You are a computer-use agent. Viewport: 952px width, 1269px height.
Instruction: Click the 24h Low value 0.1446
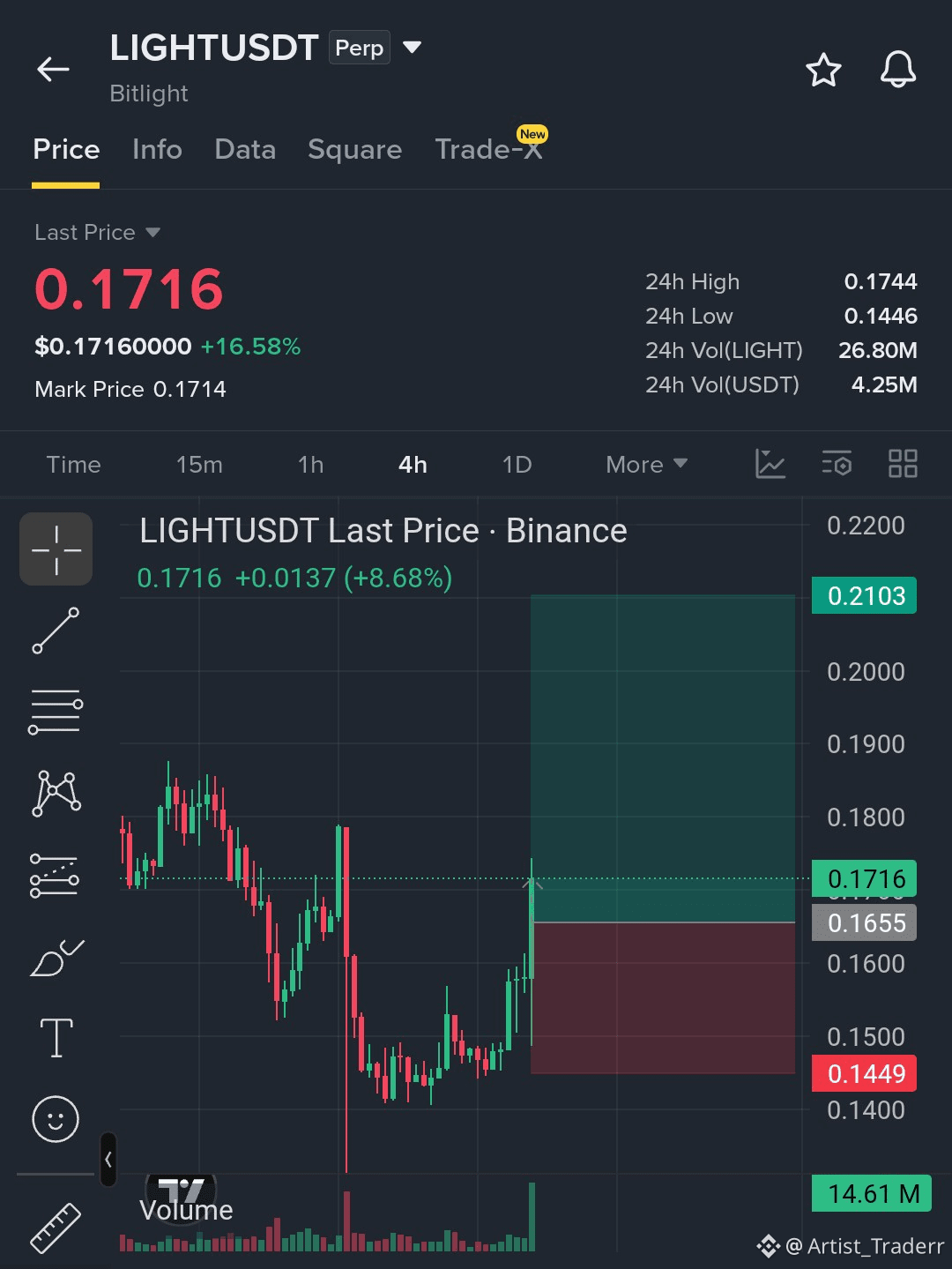881,317
